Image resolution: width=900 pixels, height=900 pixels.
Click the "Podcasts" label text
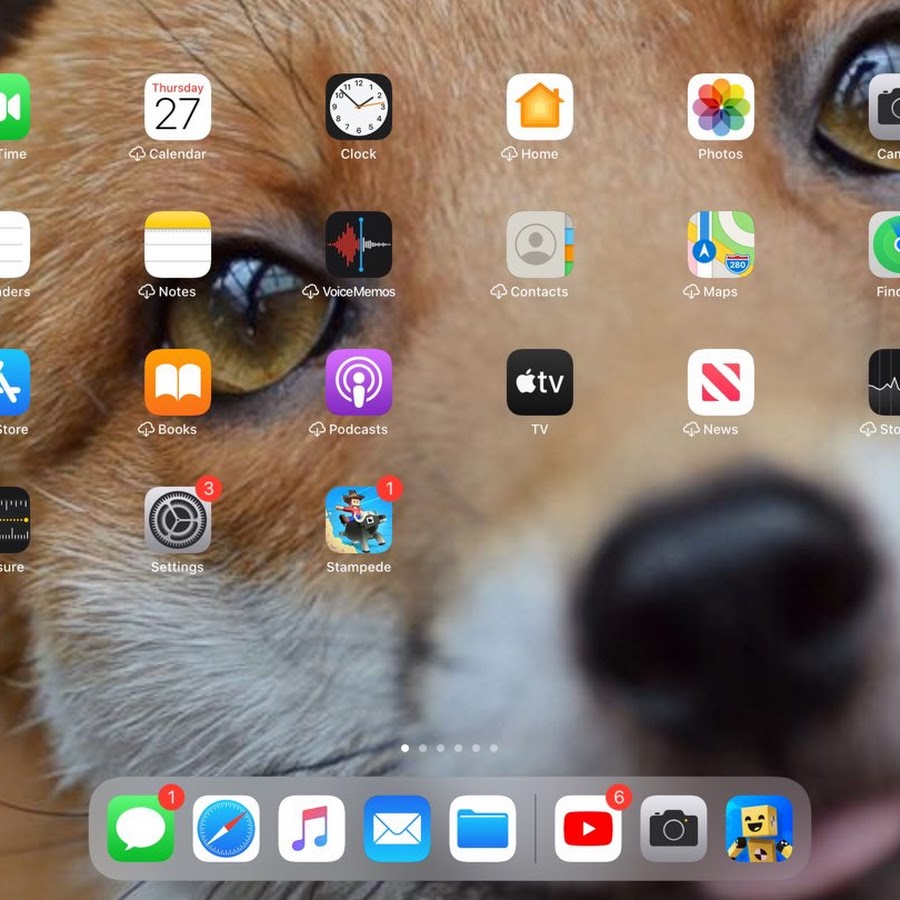[x=358, y=429]
